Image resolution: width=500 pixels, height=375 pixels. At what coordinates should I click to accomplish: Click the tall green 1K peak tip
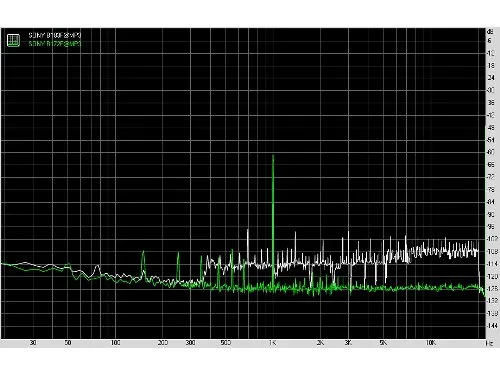pos(273,156)
